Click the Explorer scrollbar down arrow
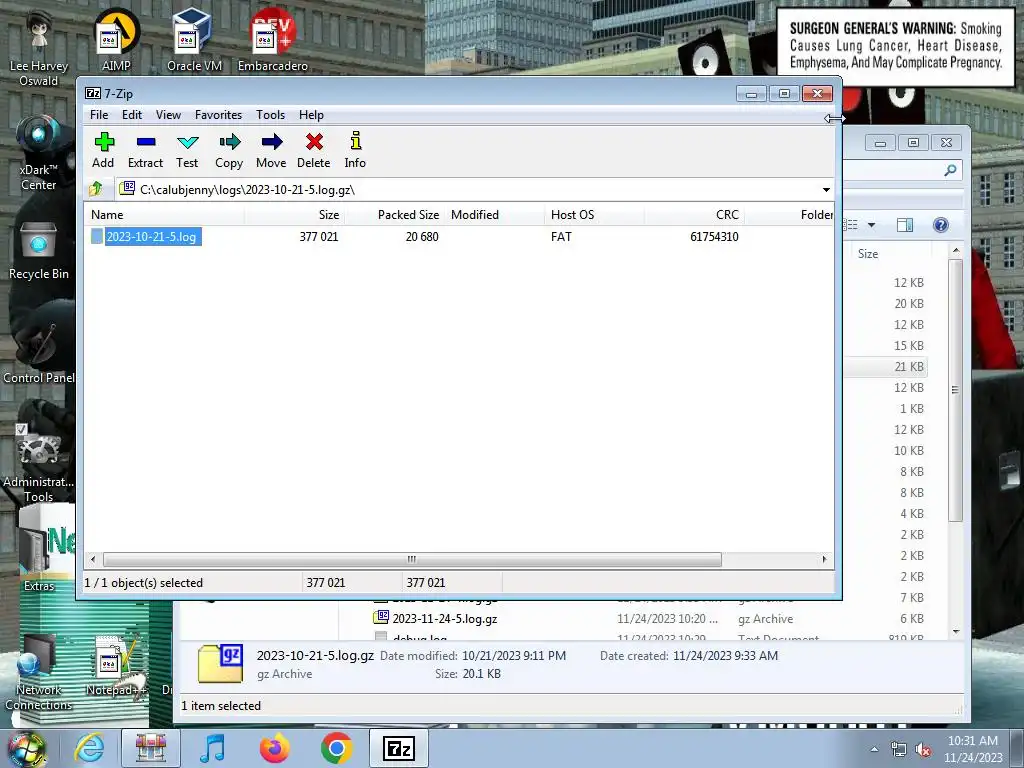Viewport: 1024px width, 768px height. point(956,632)
